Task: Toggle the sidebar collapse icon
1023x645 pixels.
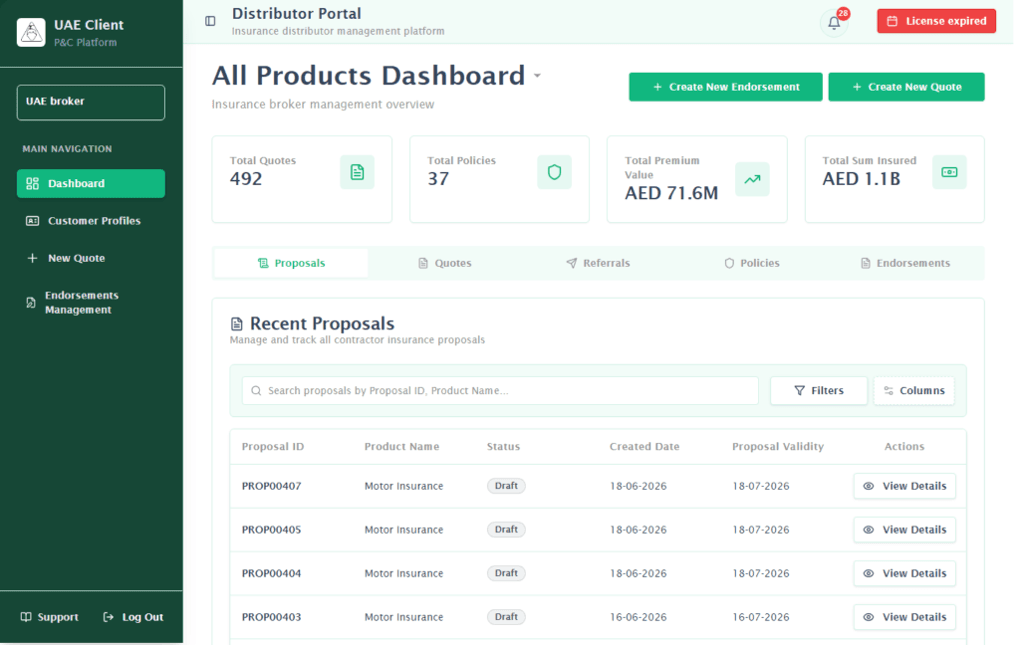Action: tap(210, 22)
